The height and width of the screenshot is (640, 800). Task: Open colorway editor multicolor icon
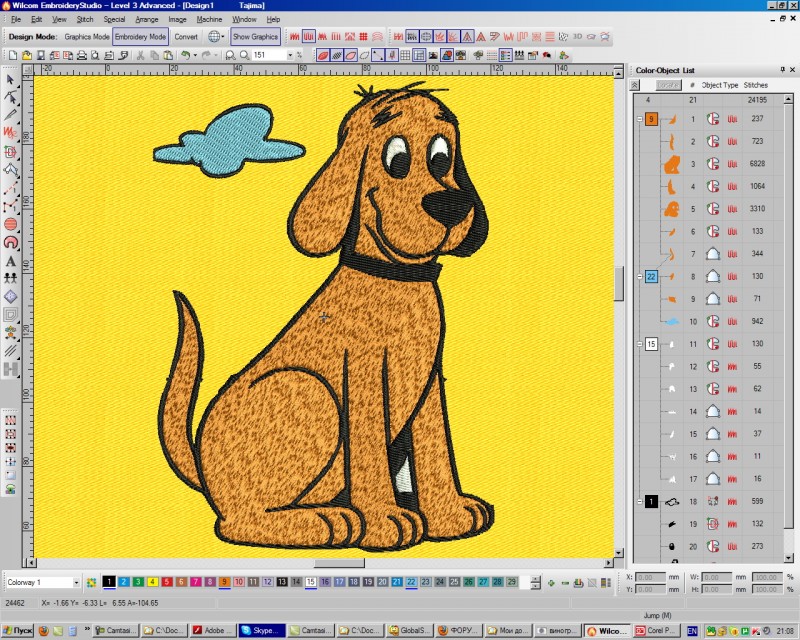point(91,582)
